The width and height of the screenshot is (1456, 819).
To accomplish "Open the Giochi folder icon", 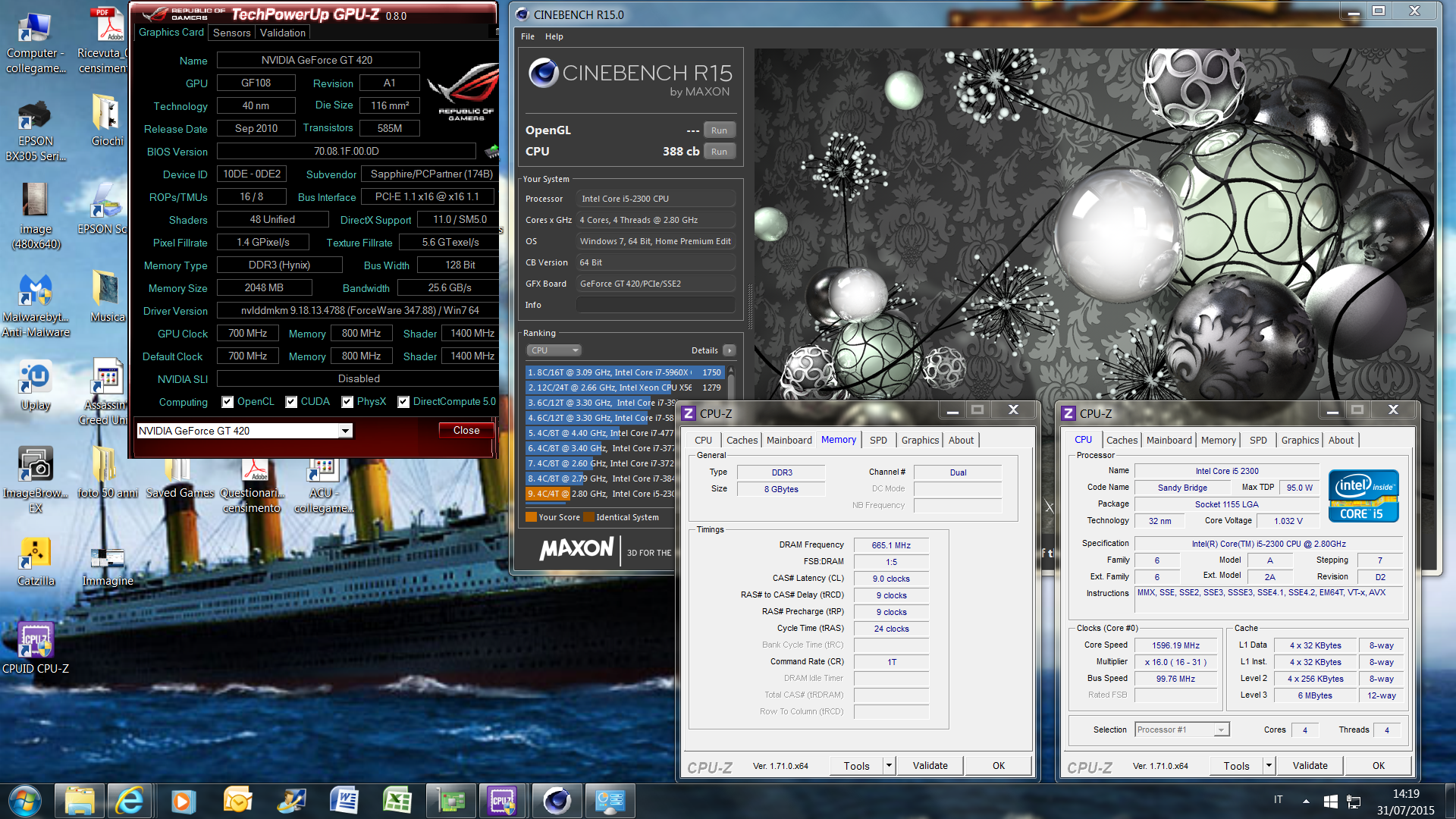I will coord(107,121).
